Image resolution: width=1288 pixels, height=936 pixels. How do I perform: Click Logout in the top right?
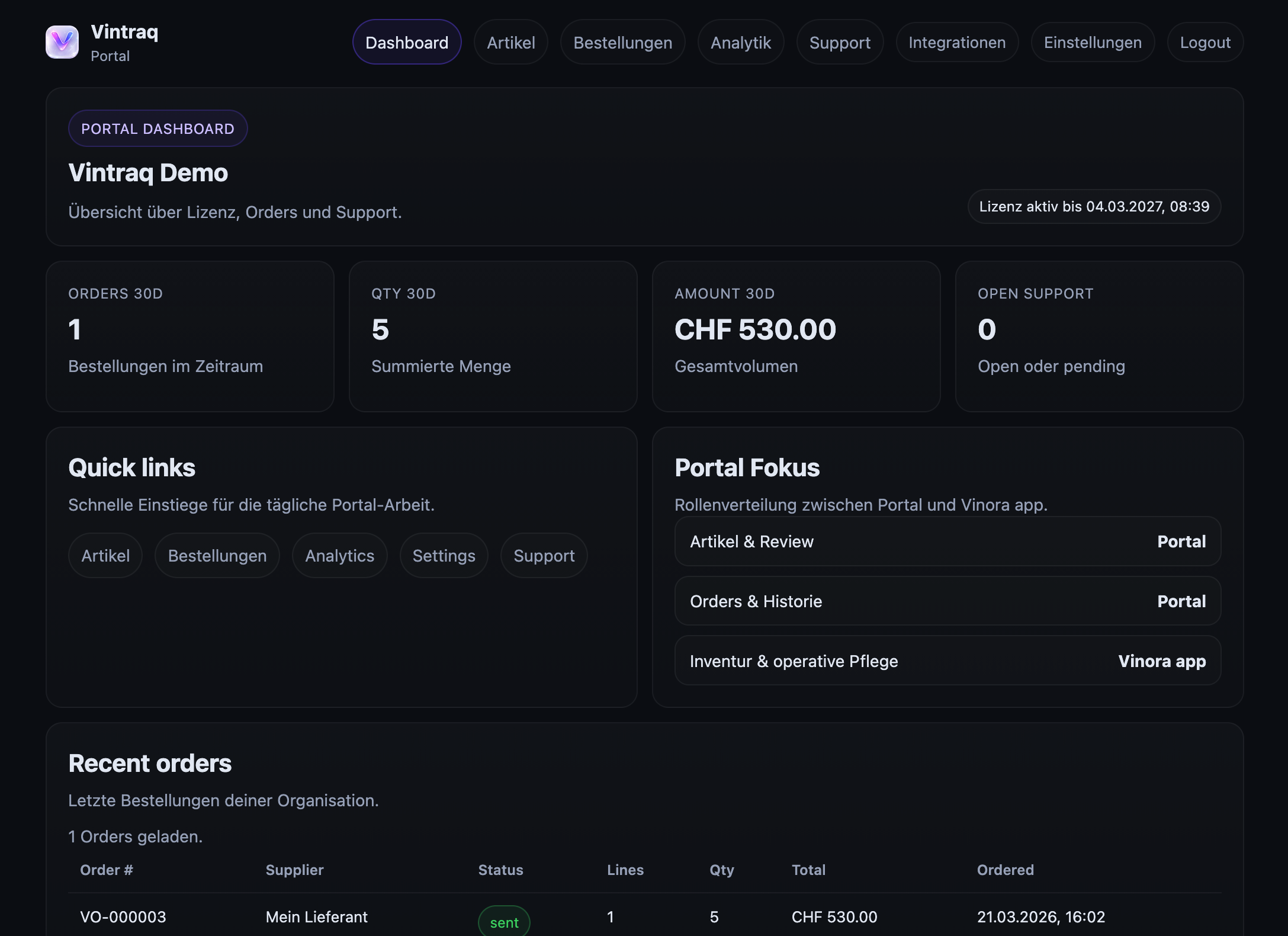1205,42
